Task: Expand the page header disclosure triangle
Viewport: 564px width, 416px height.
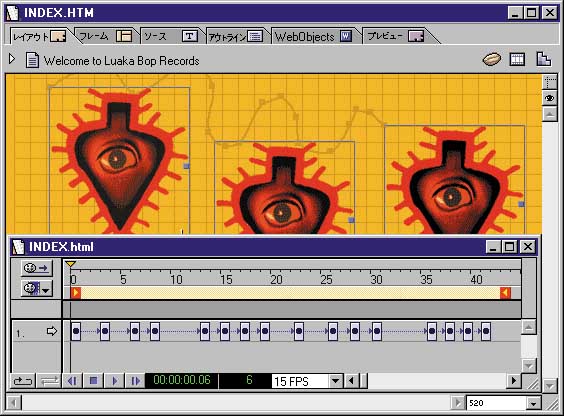Action: coord(12,59)
